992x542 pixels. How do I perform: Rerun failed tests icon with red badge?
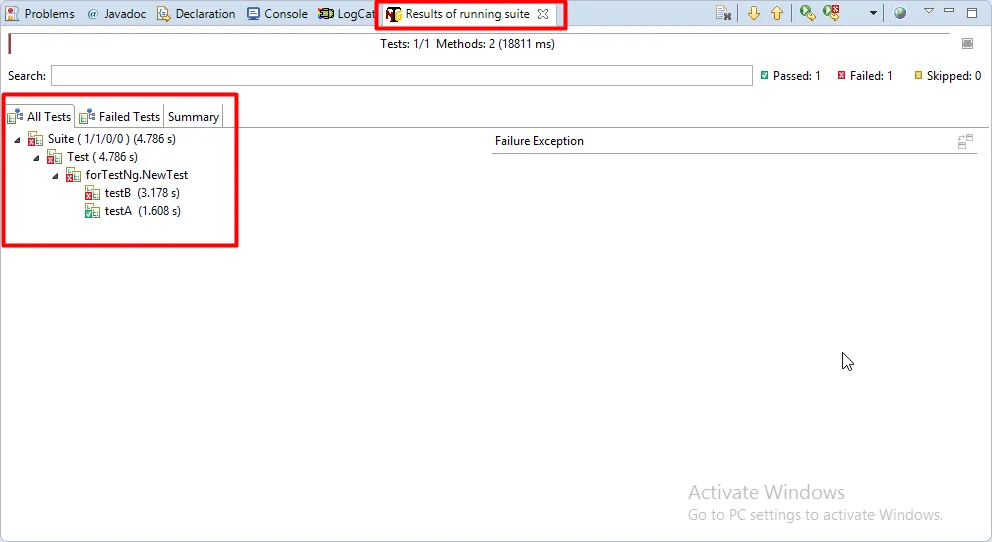[831, 13]
